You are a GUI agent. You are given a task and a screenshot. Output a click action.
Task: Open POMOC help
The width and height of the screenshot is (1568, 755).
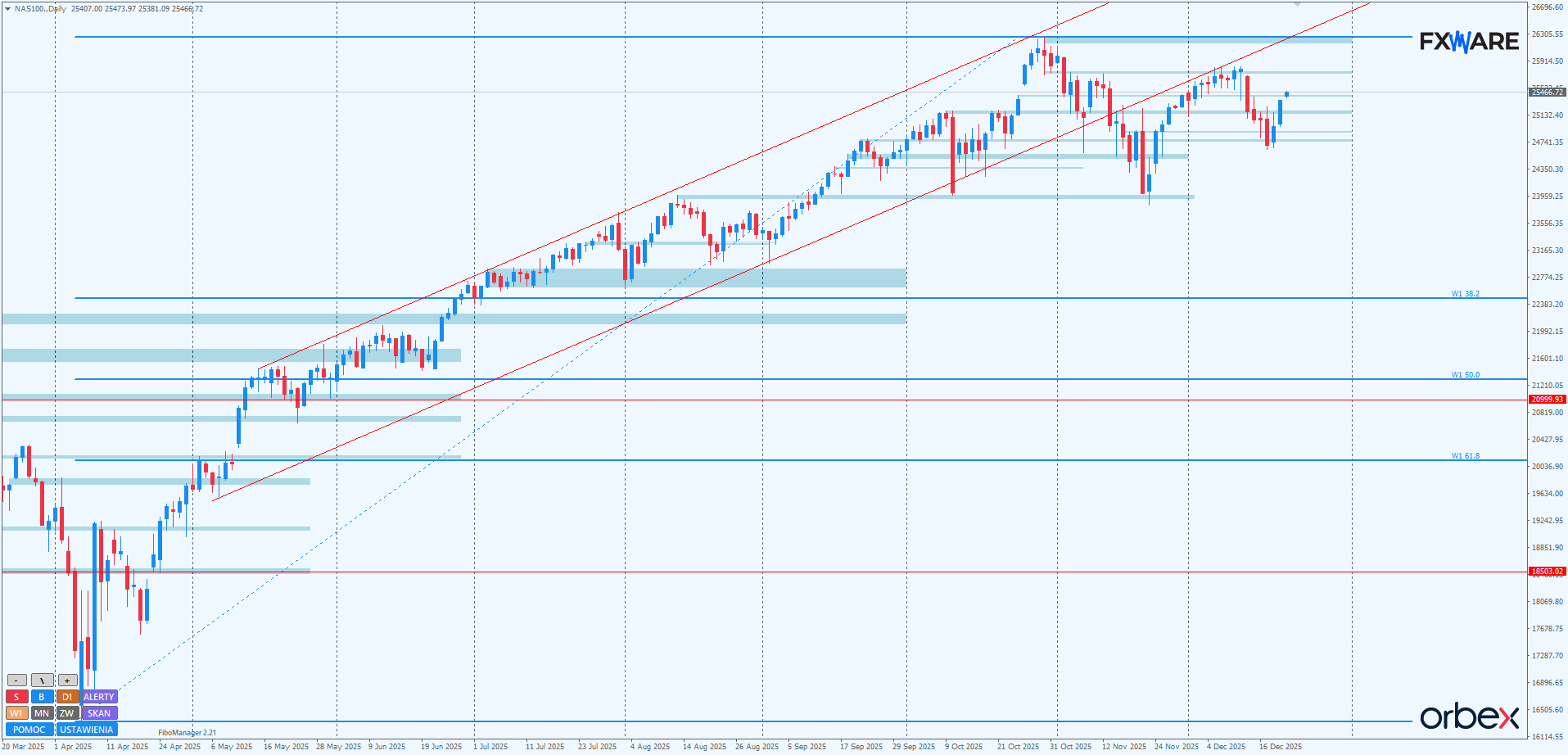29,730
